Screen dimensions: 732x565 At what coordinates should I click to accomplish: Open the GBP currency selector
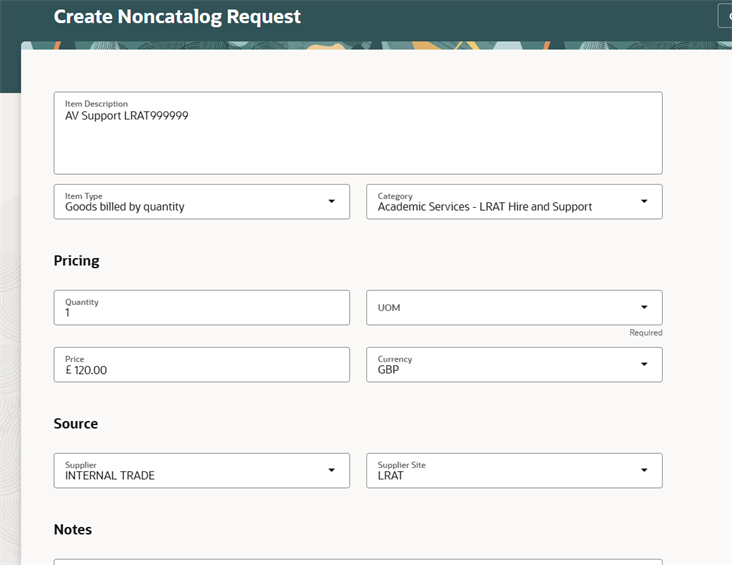500,365
